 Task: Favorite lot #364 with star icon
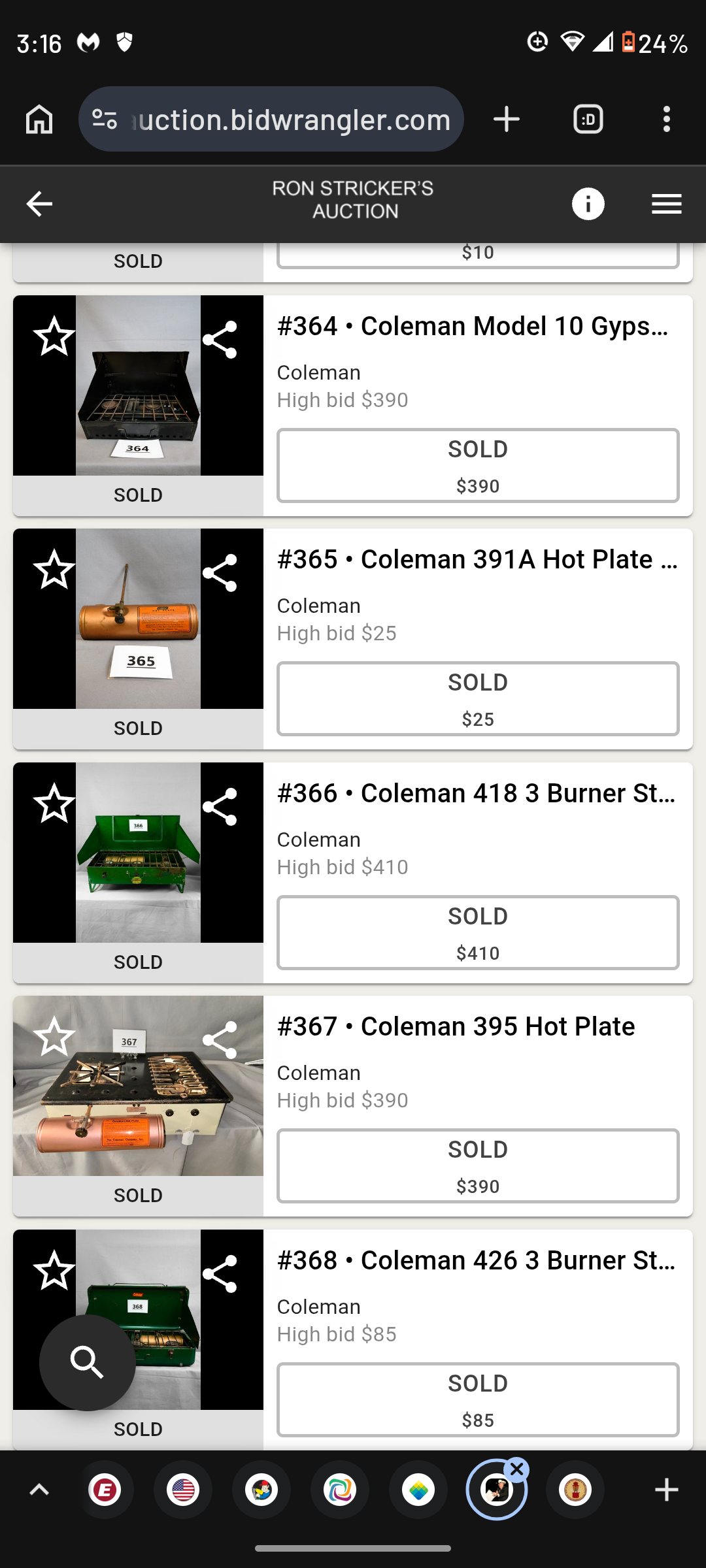point(54,336)
